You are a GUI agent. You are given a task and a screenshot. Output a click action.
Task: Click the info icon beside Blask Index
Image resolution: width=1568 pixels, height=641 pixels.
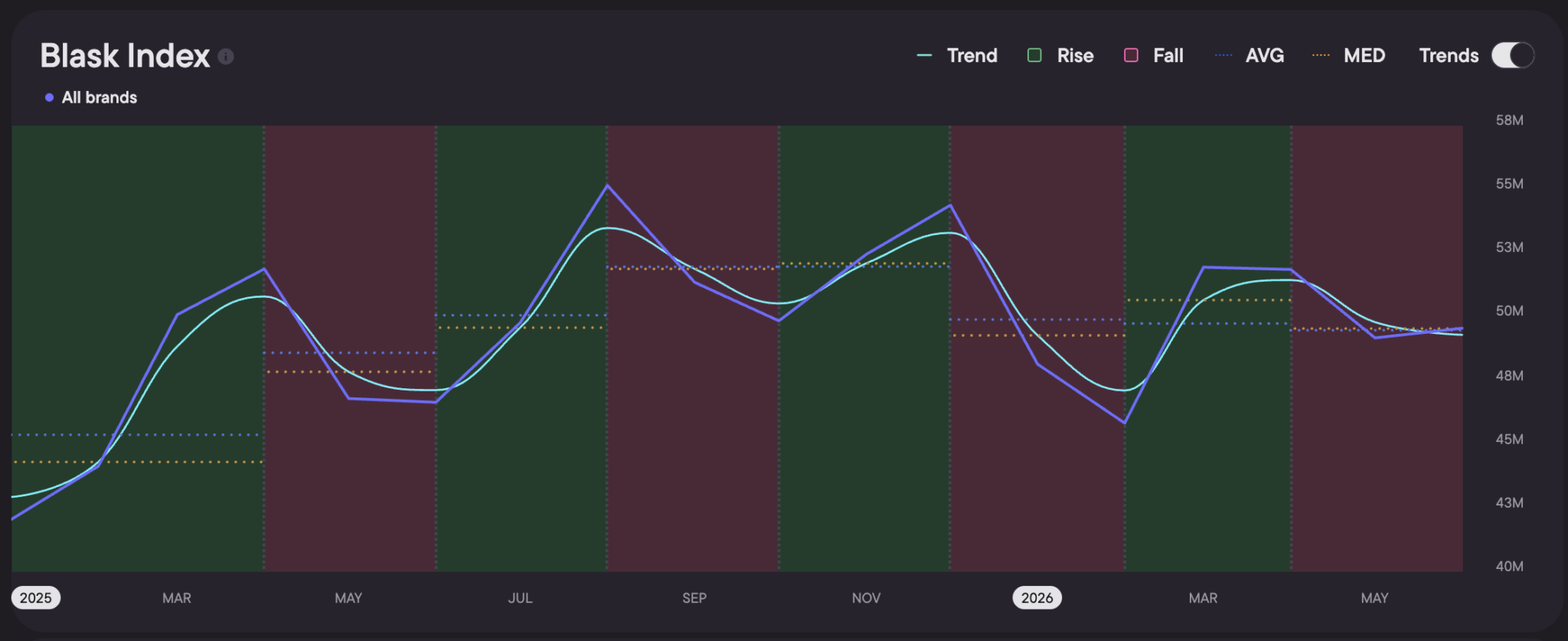[225, 57]
